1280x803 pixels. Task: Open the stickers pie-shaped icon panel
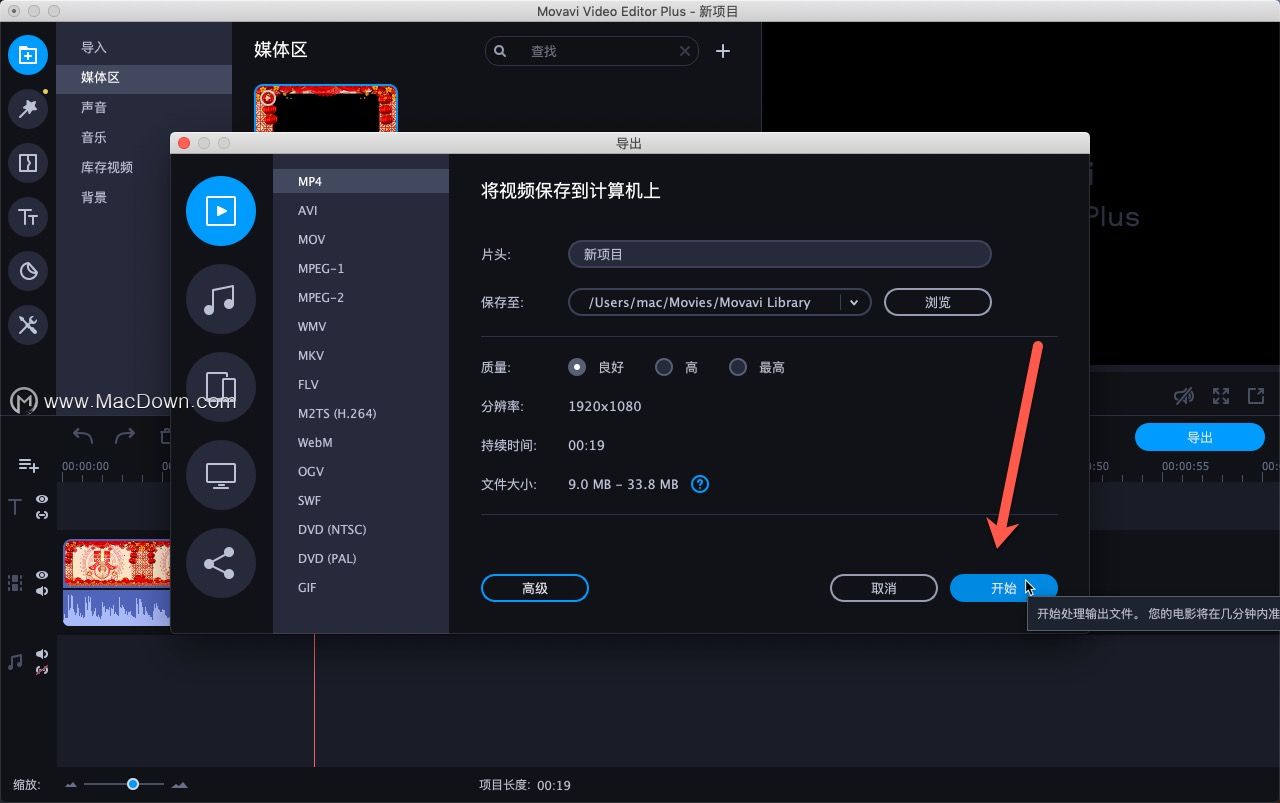point(28,270)
